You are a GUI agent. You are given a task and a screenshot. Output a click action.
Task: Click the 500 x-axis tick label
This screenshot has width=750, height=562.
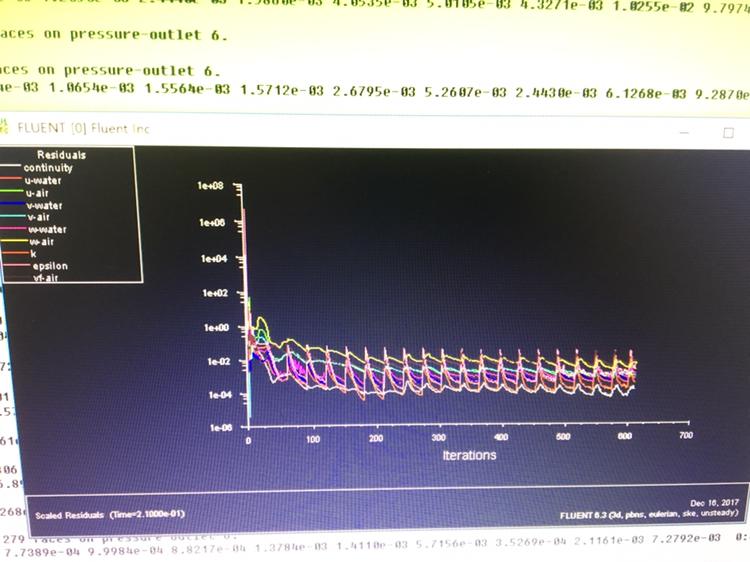coord(563,436)
